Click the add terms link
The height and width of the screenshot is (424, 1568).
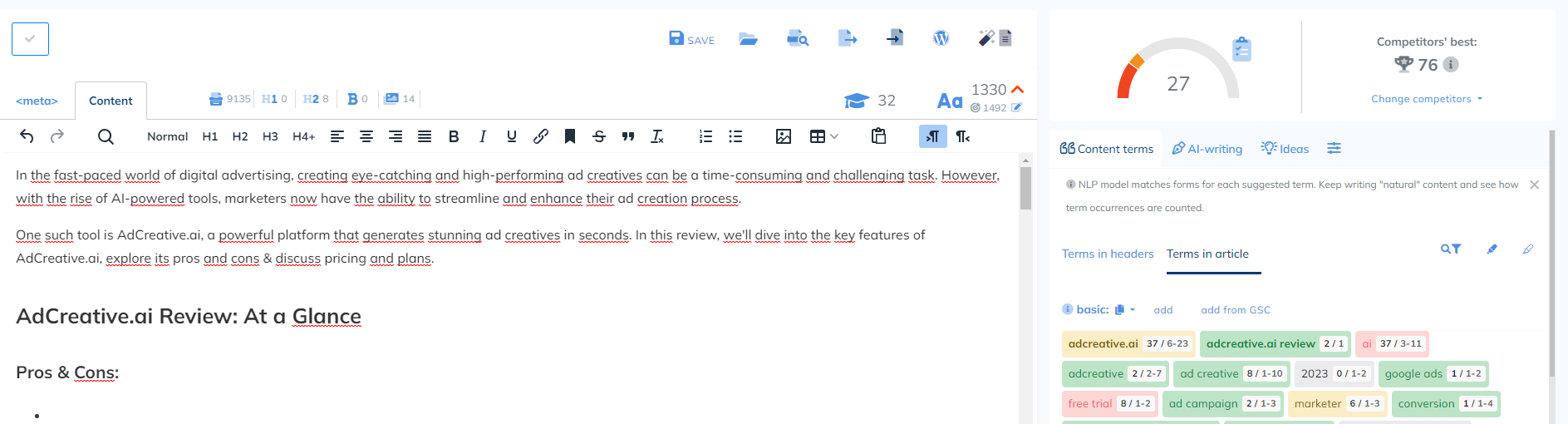point(1162,310)
